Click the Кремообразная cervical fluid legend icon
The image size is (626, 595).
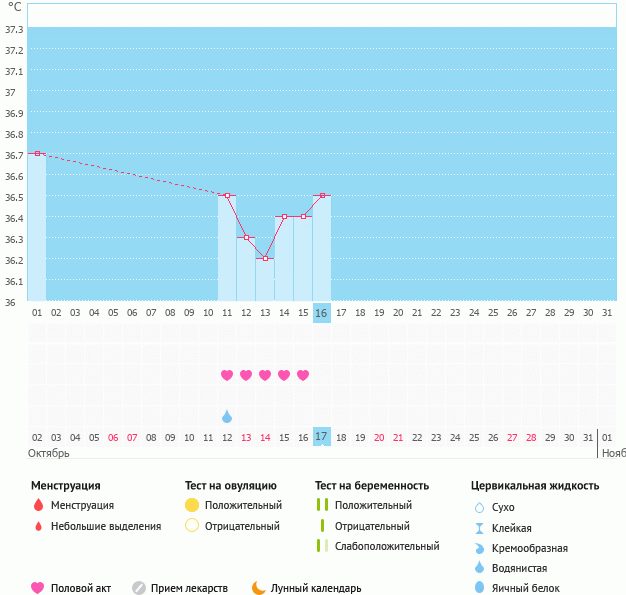coord(479,548)
